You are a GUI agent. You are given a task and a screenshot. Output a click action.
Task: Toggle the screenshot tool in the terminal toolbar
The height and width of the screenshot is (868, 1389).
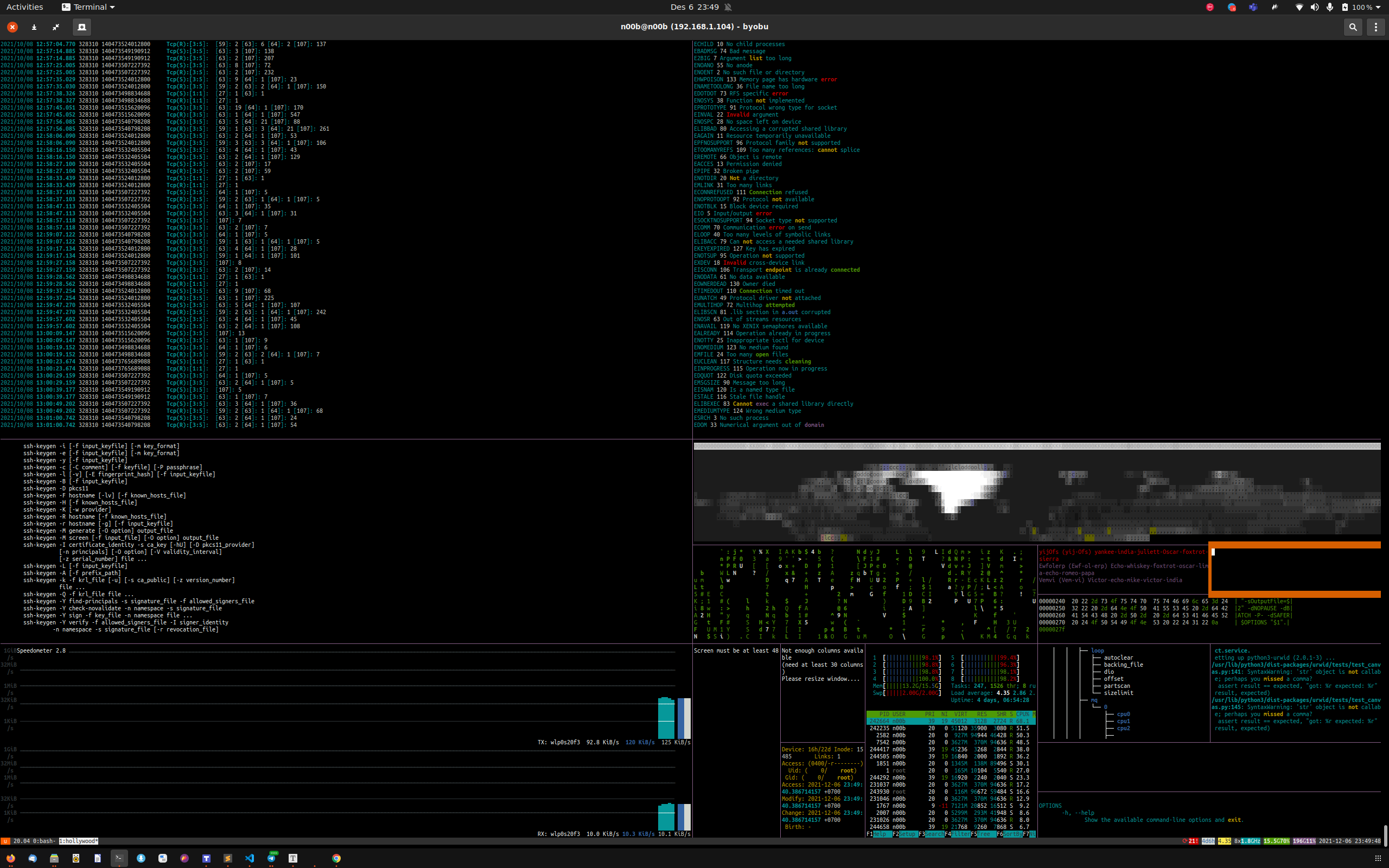[81, 27]
